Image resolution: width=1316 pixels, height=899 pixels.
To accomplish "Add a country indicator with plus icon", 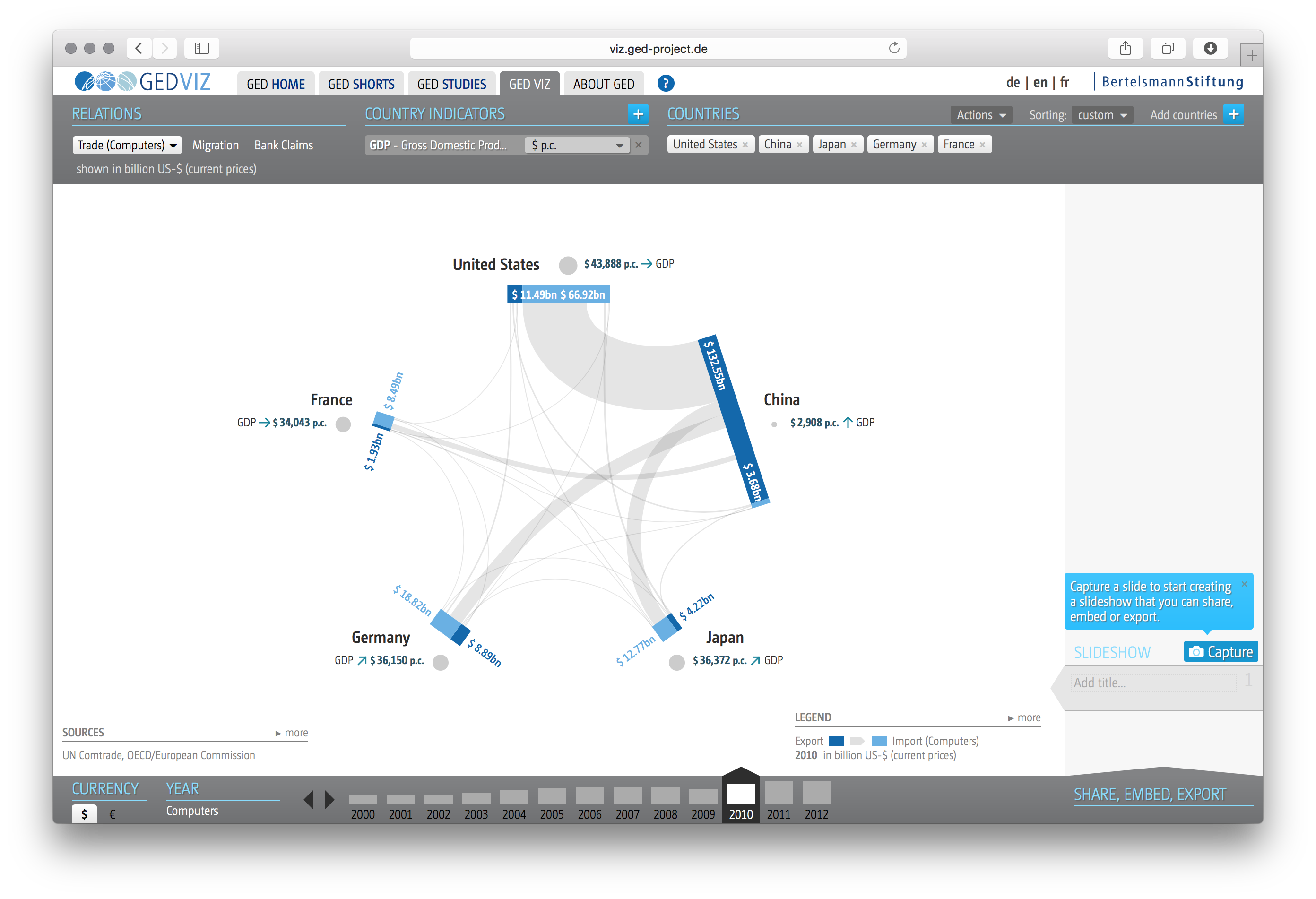I will 638,114.
